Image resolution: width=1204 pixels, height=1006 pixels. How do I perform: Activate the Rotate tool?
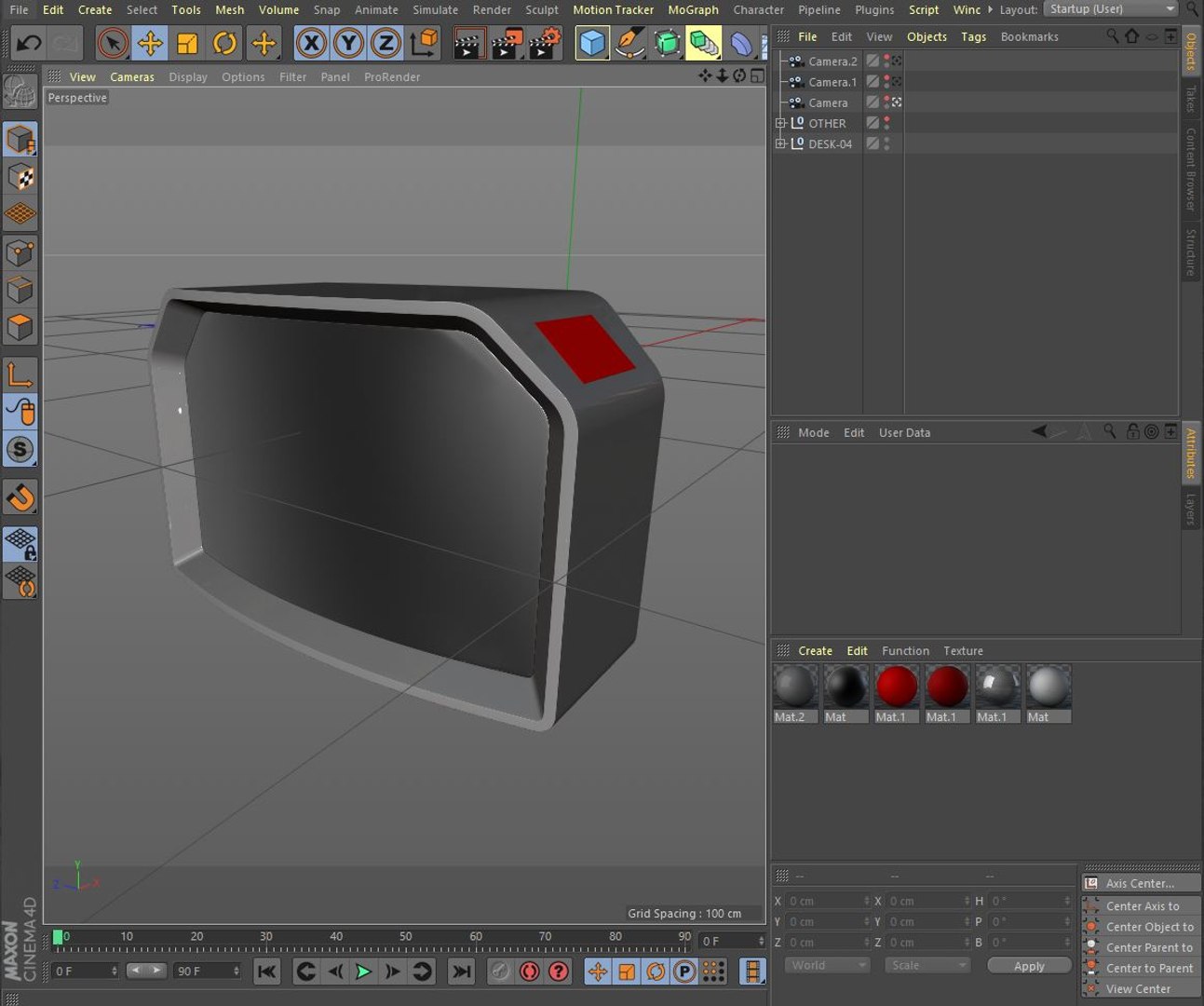click(x=224, y=43)
